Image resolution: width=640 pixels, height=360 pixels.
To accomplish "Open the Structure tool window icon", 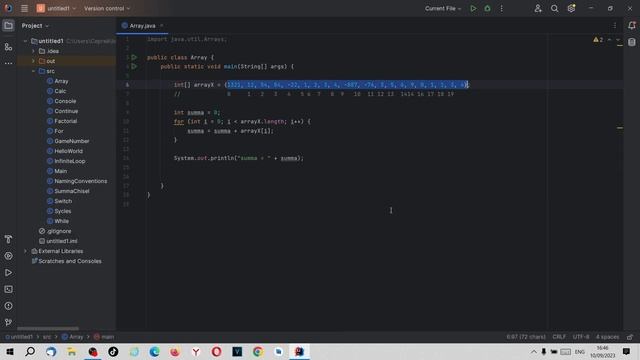I will tap(8, 47).
